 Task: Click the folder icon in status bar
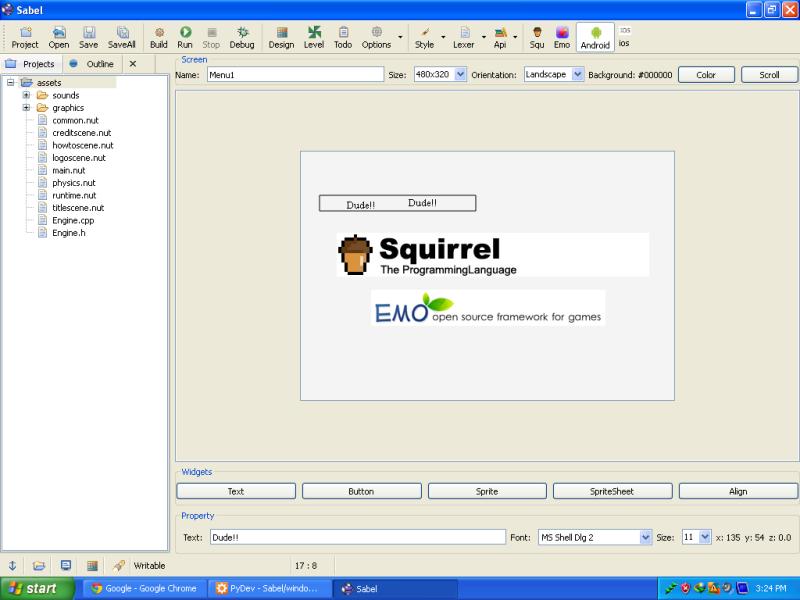[x=39, y=565]
